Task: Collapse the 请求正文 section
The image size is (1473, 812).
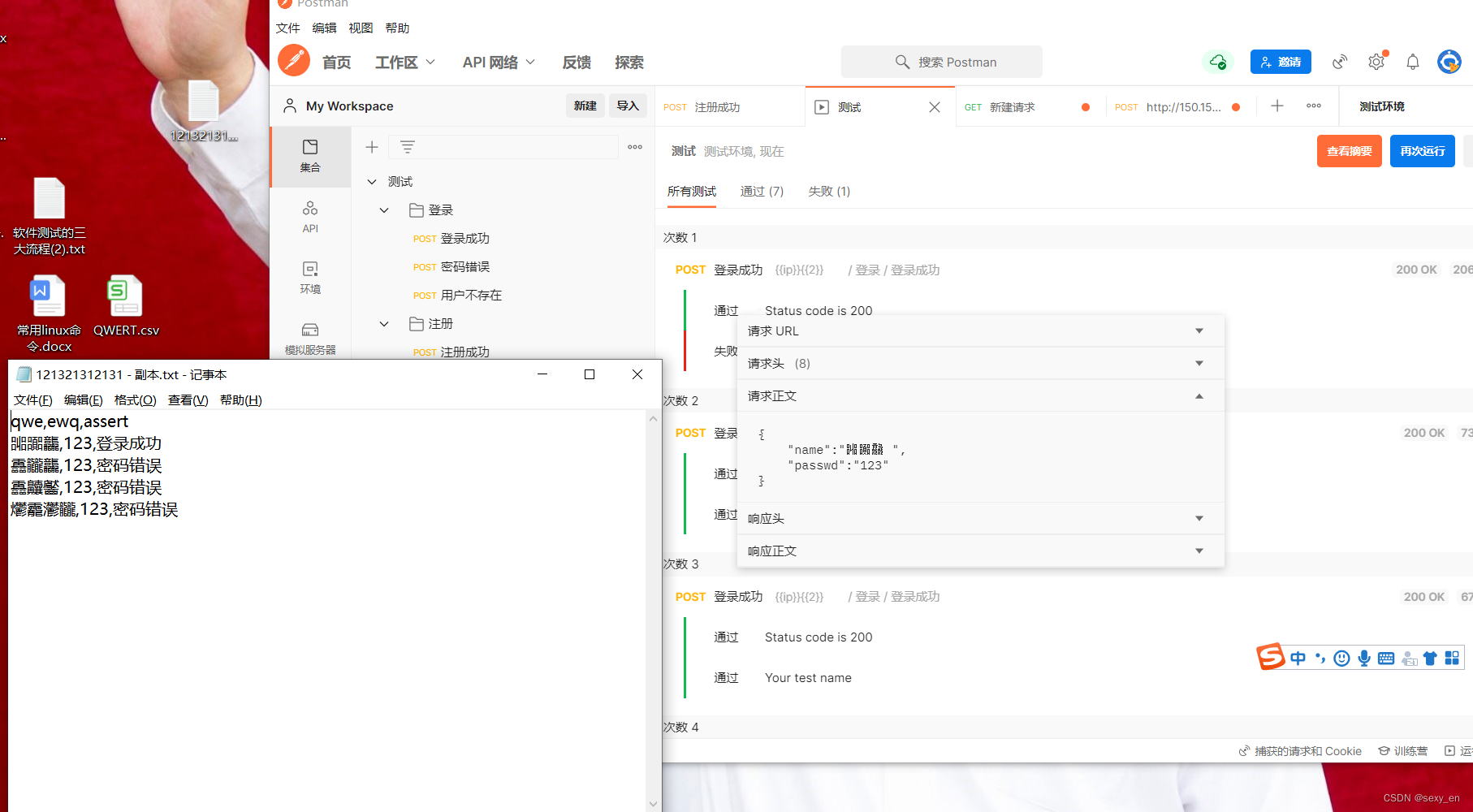Action: pyautogui.click(x=980, y=396)
